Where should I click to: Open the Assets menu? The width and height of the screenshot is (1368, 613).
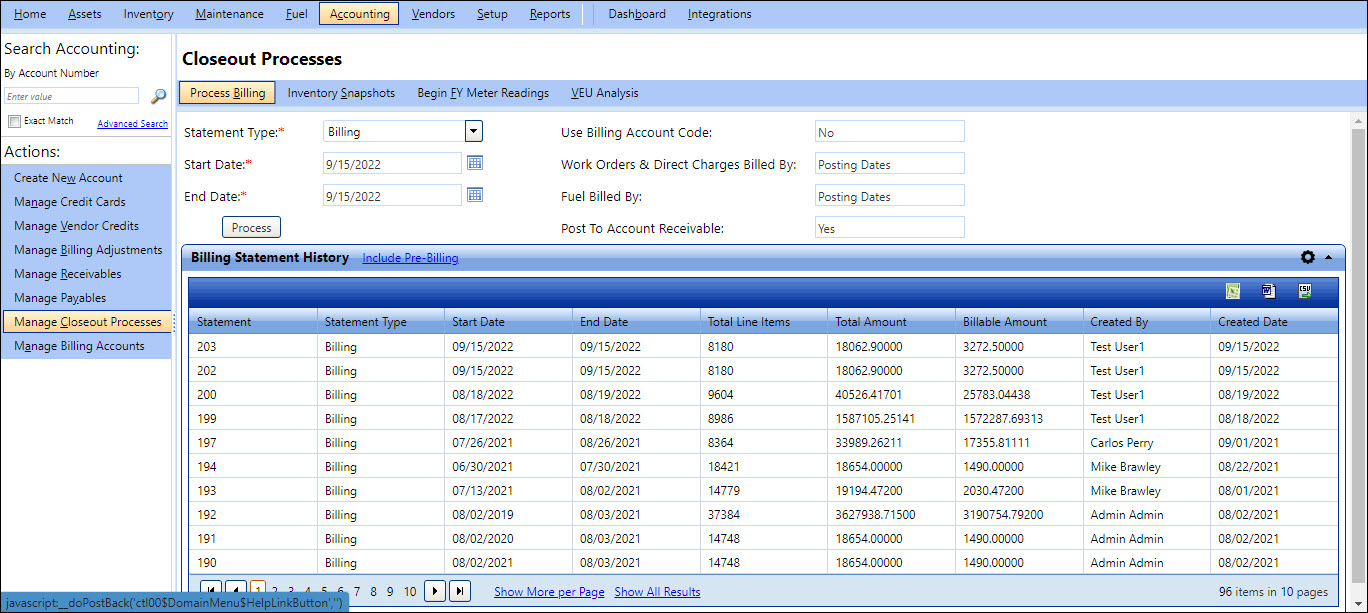[x=85, y=14]
